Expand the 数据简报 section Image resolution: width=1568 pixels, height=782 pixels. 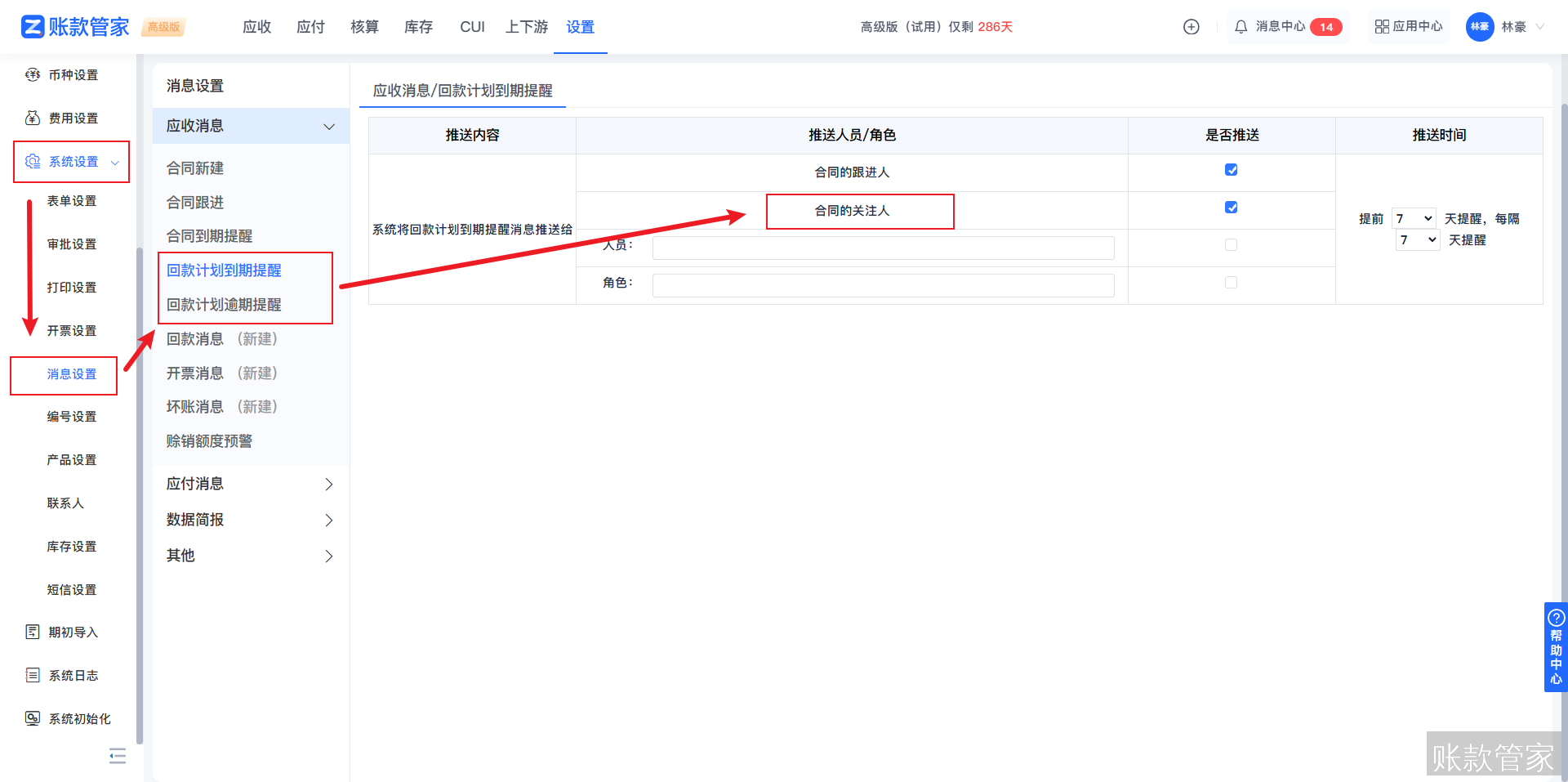250,520
